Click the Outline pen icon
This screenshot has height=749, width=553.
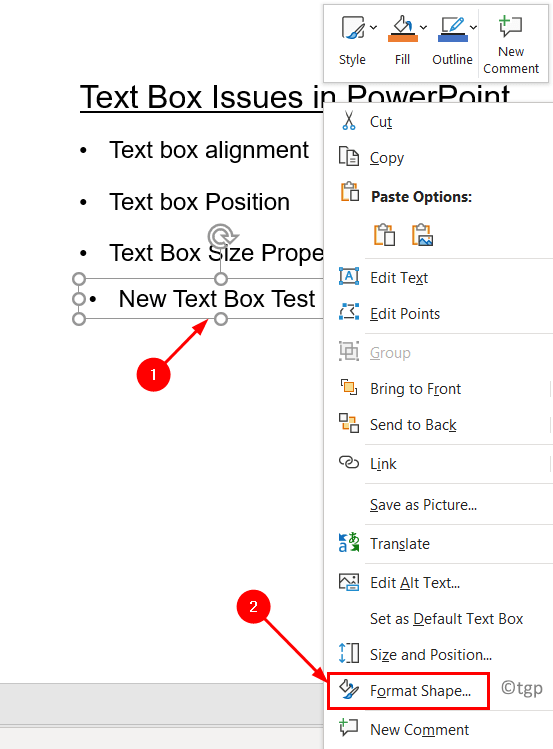tap(452, 24)
